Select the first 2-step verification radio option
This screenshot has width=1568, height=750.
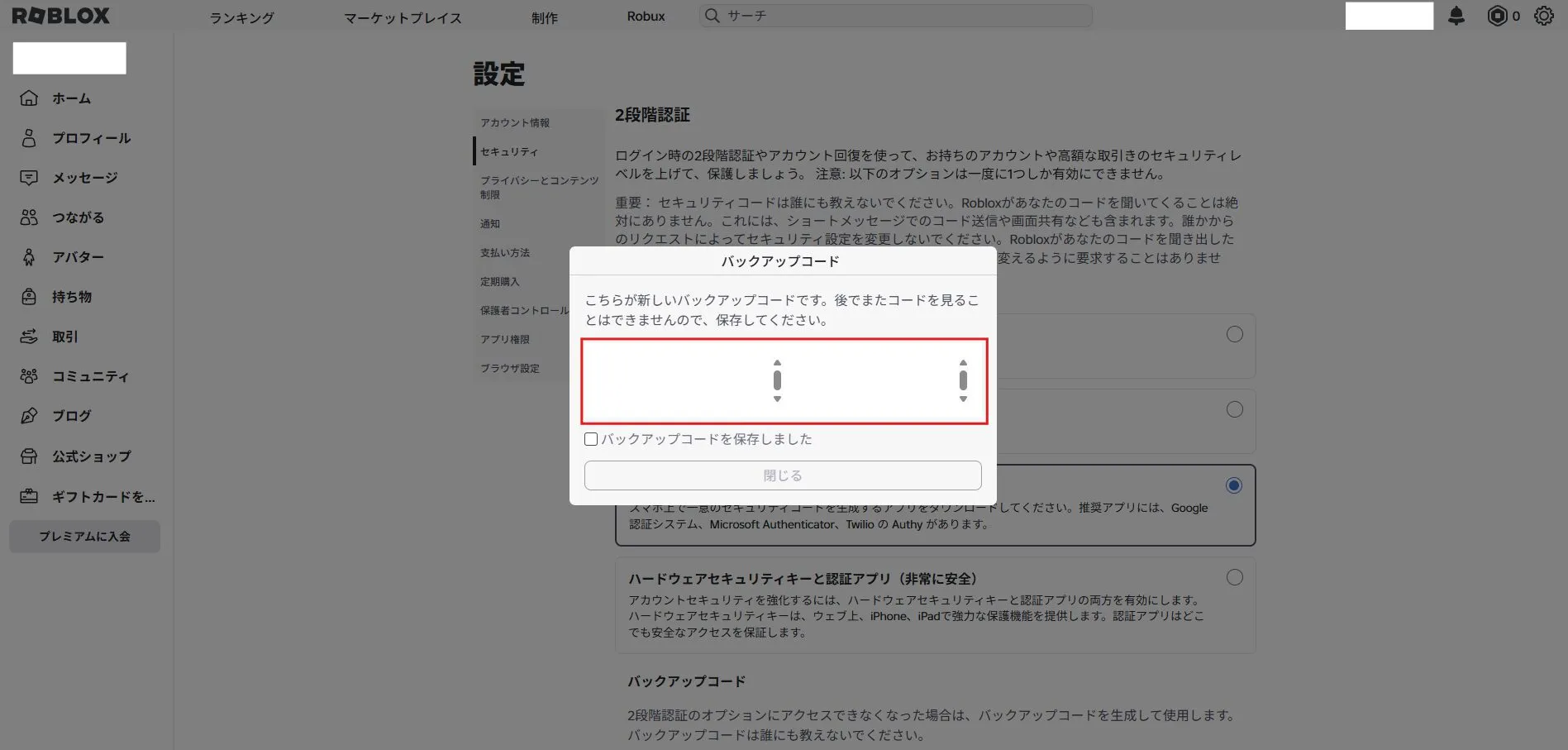(x=1234, y=334)
